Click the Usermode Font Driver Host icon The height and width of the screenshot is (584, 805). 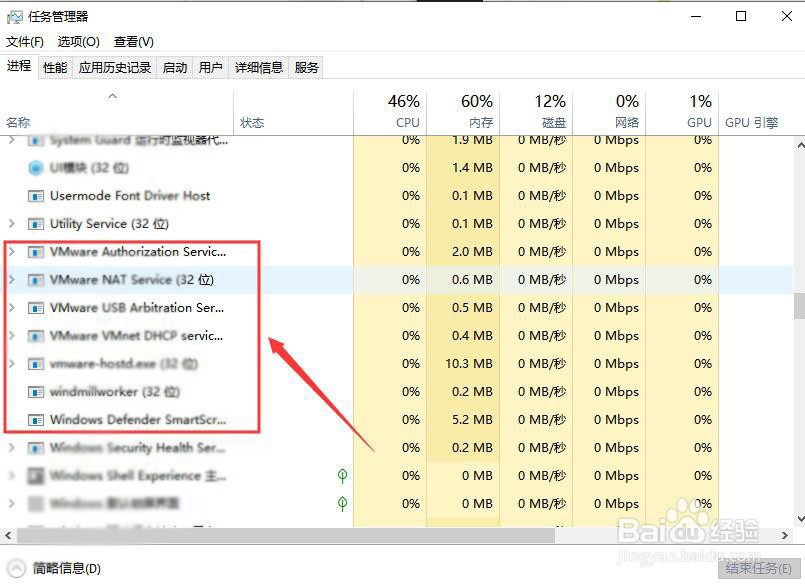pos(35,196)
